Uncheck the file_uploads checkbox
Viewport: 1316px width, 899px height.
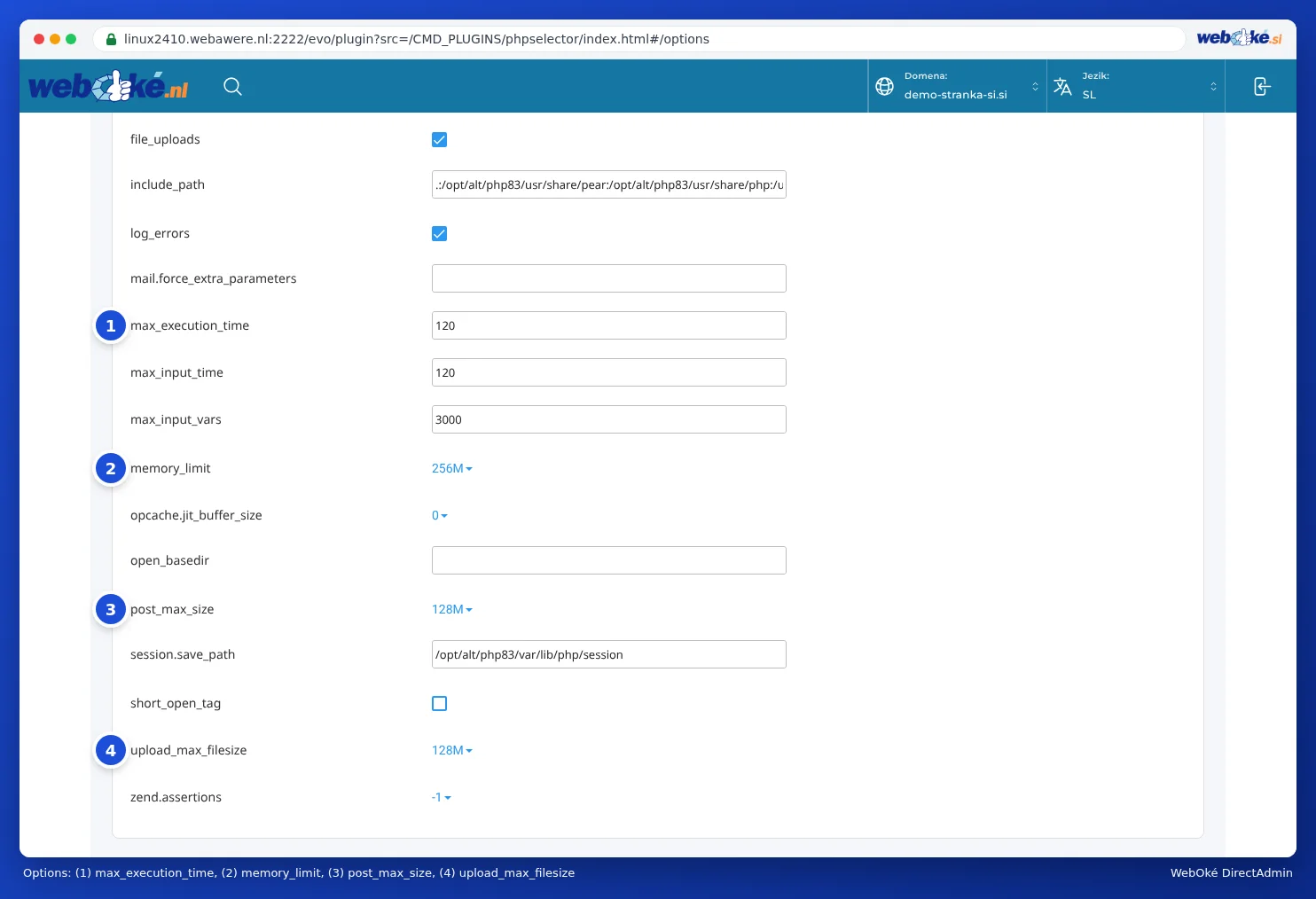(x=439, y=139)
